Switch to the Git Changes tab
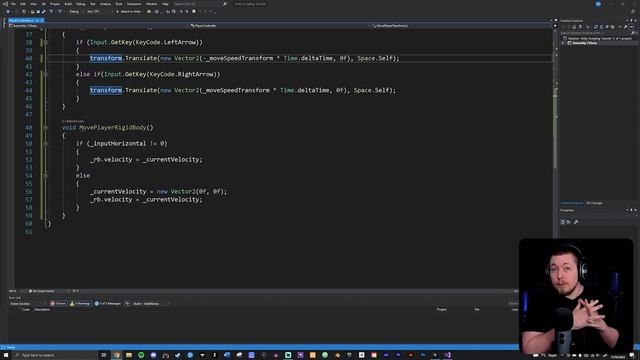640x360 pixels. 594,203
